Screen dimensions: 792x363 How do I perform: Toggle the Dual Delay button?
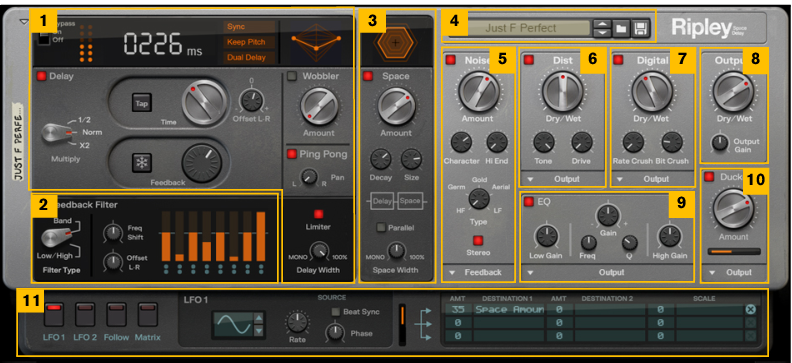(250, 57)
